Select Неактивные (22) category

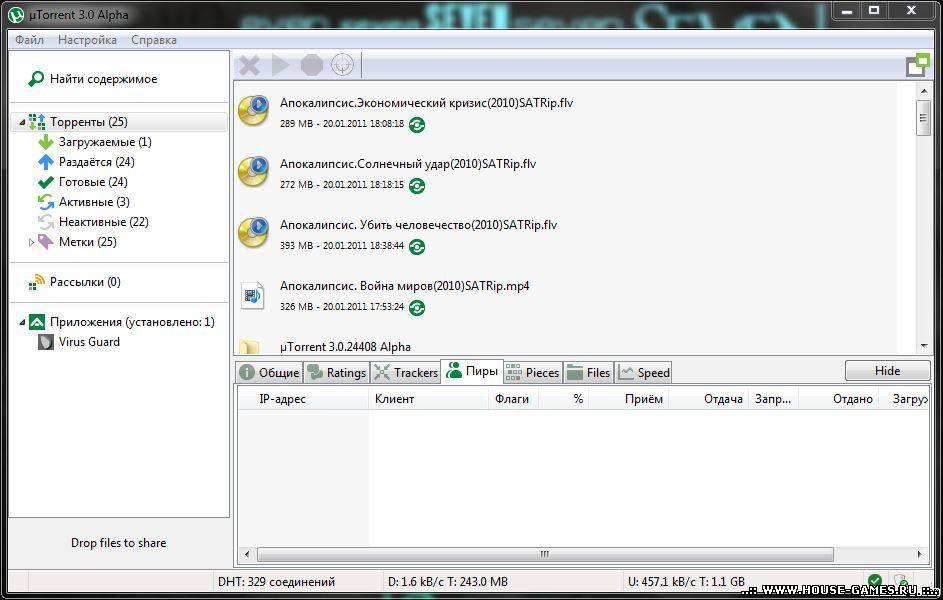pyautogui.click(x=103, y=222)
